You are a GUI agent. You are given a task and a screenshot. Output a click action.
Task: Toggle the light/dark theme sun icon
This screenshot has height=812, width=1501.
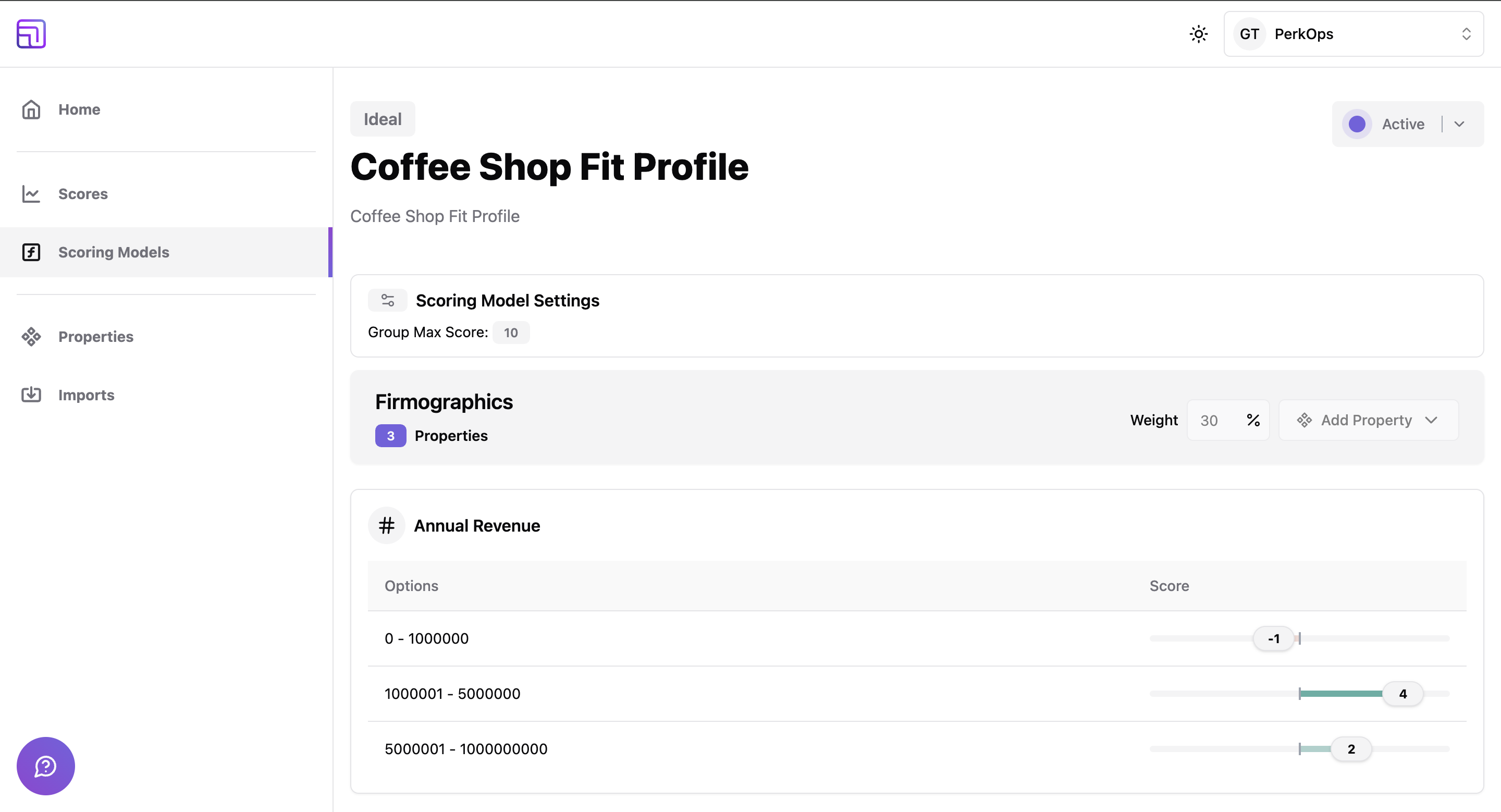pos(1198,34)
